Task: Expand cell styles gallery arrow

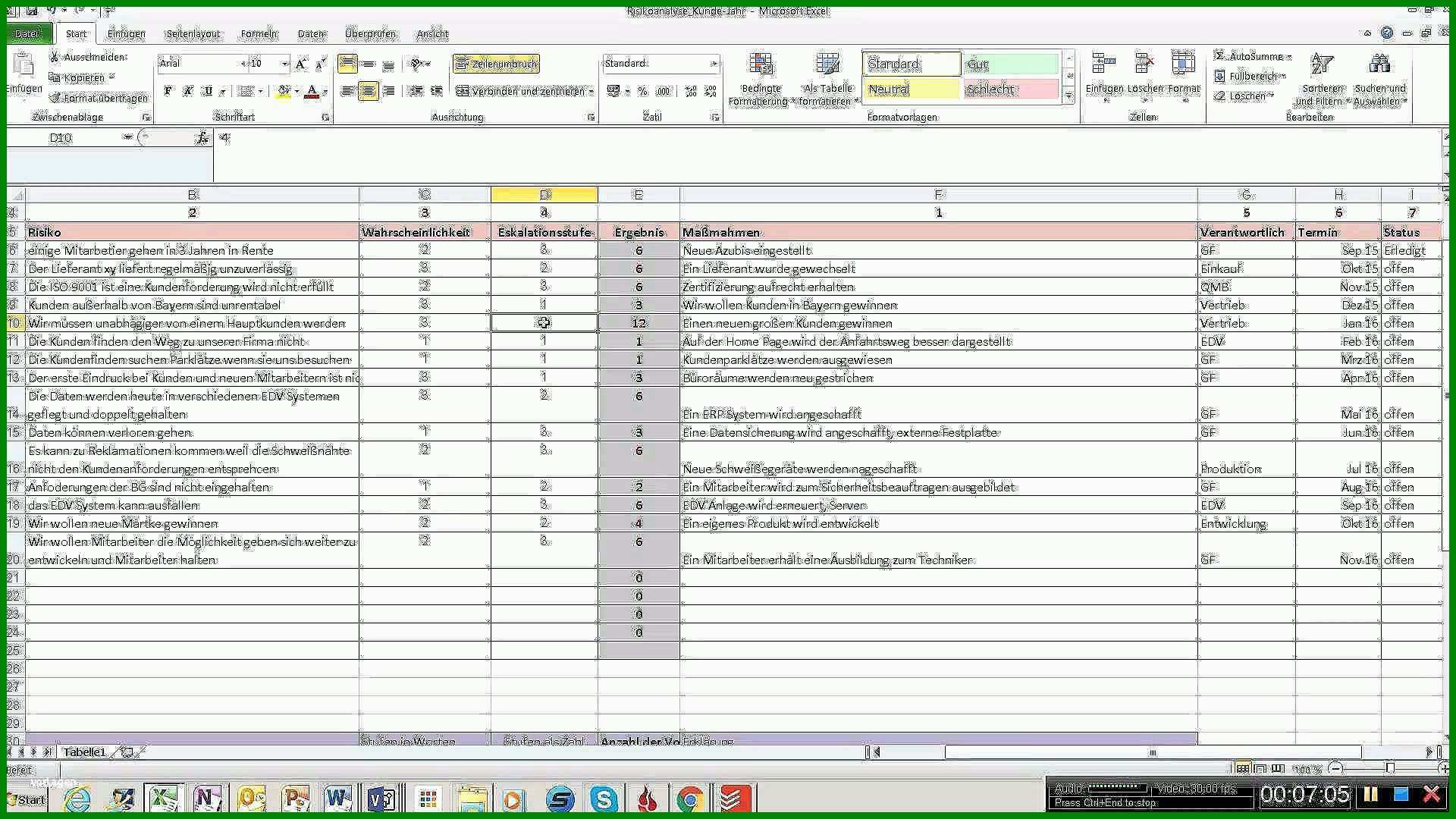Action: click(x=1068, y=96)
